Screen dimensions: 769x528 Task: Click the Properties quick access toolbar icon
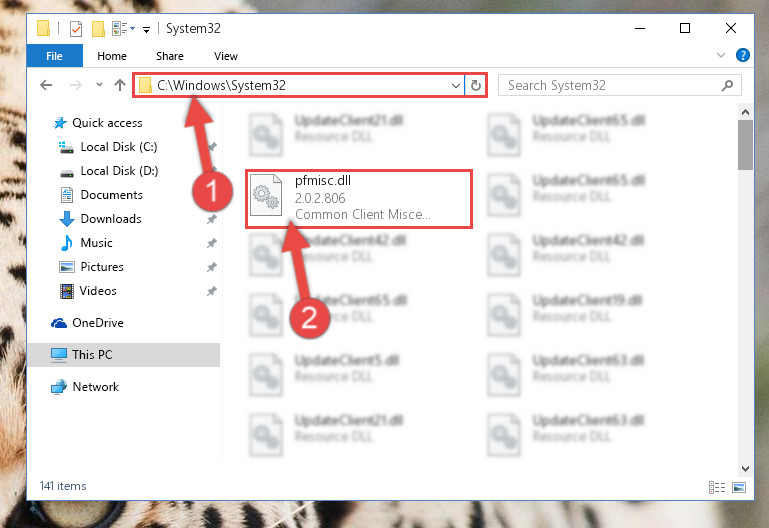(76, 29)
